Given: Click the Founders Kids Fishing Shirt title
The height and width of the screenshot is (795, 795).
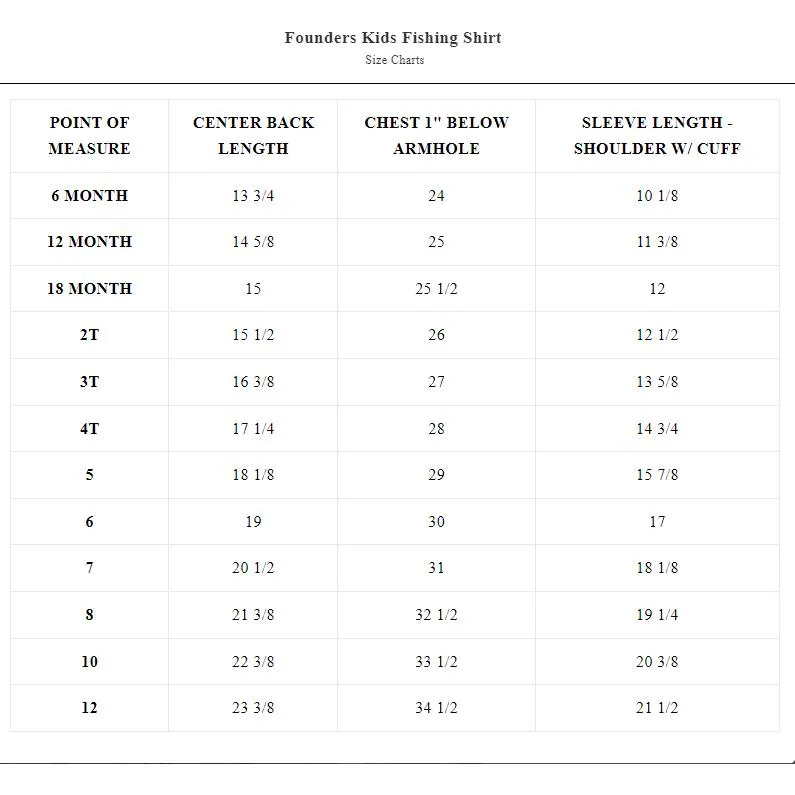Looking at the screenshot, I should (393, 38).
